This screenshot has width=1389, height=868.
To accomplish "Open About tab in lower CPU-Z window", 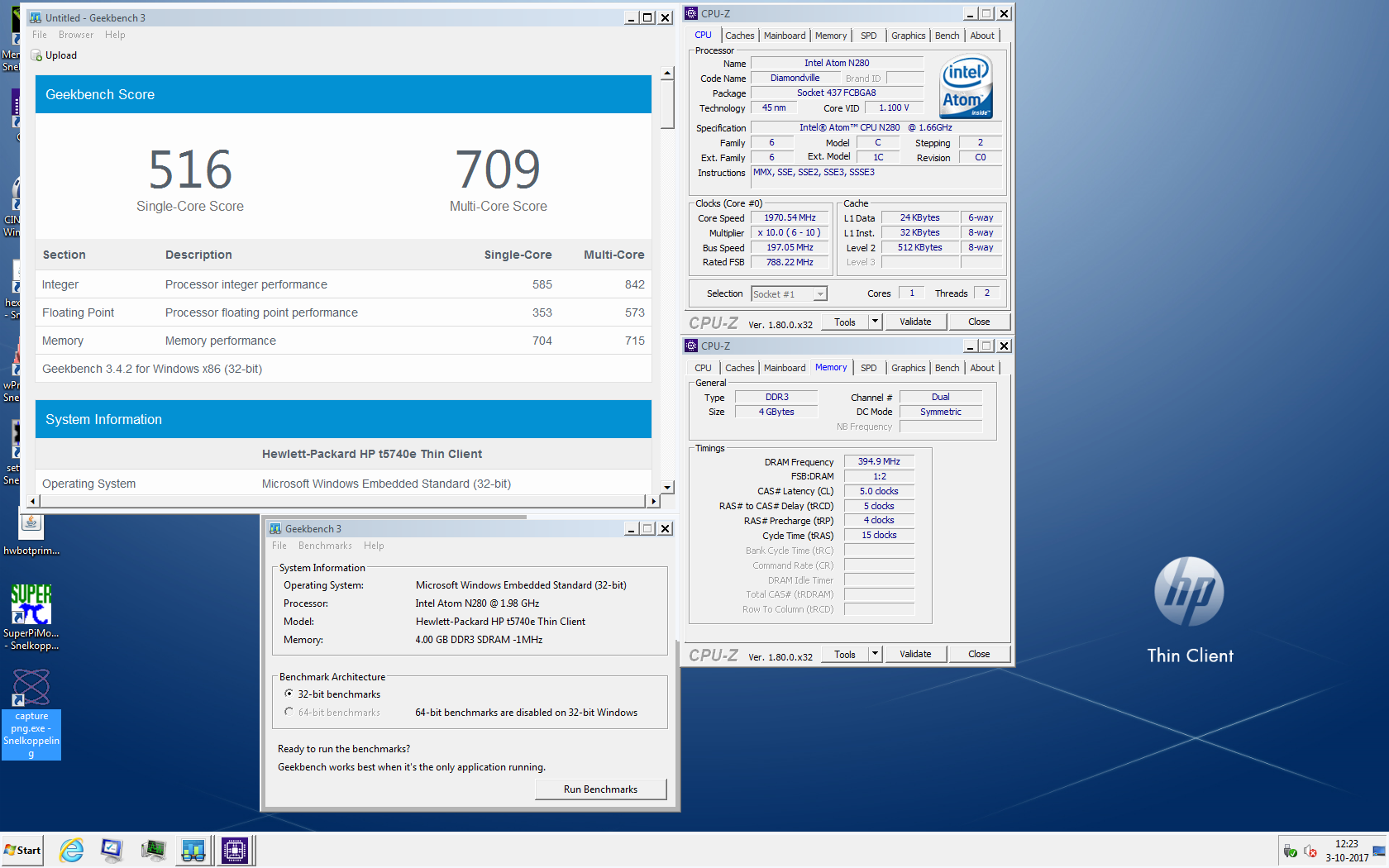I will [x=982, y=368].
